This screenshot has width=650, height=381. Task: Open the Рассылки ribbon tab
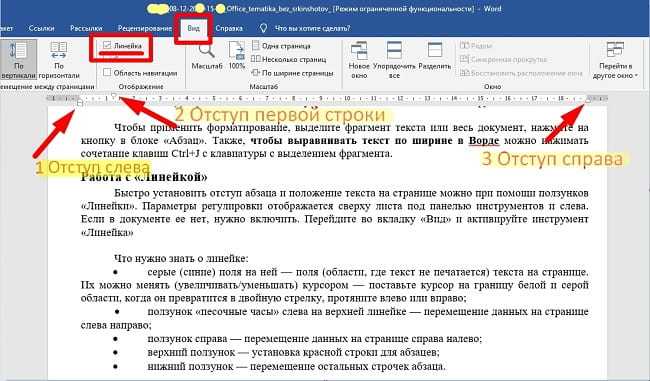point(86,28)
